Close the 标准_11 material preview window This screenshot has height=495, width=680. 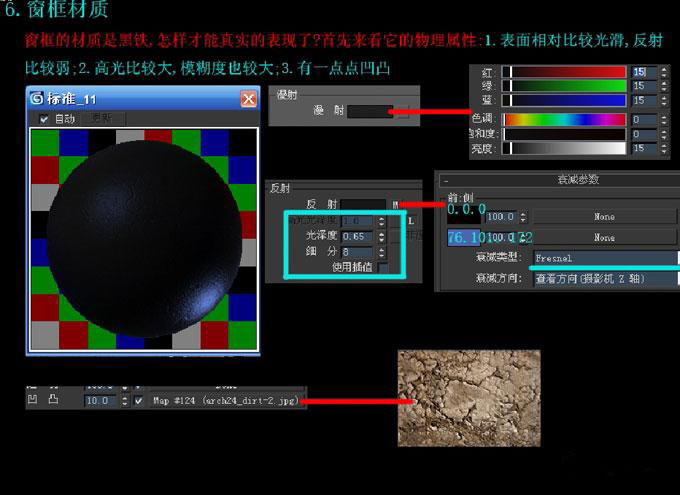[248, 99]
